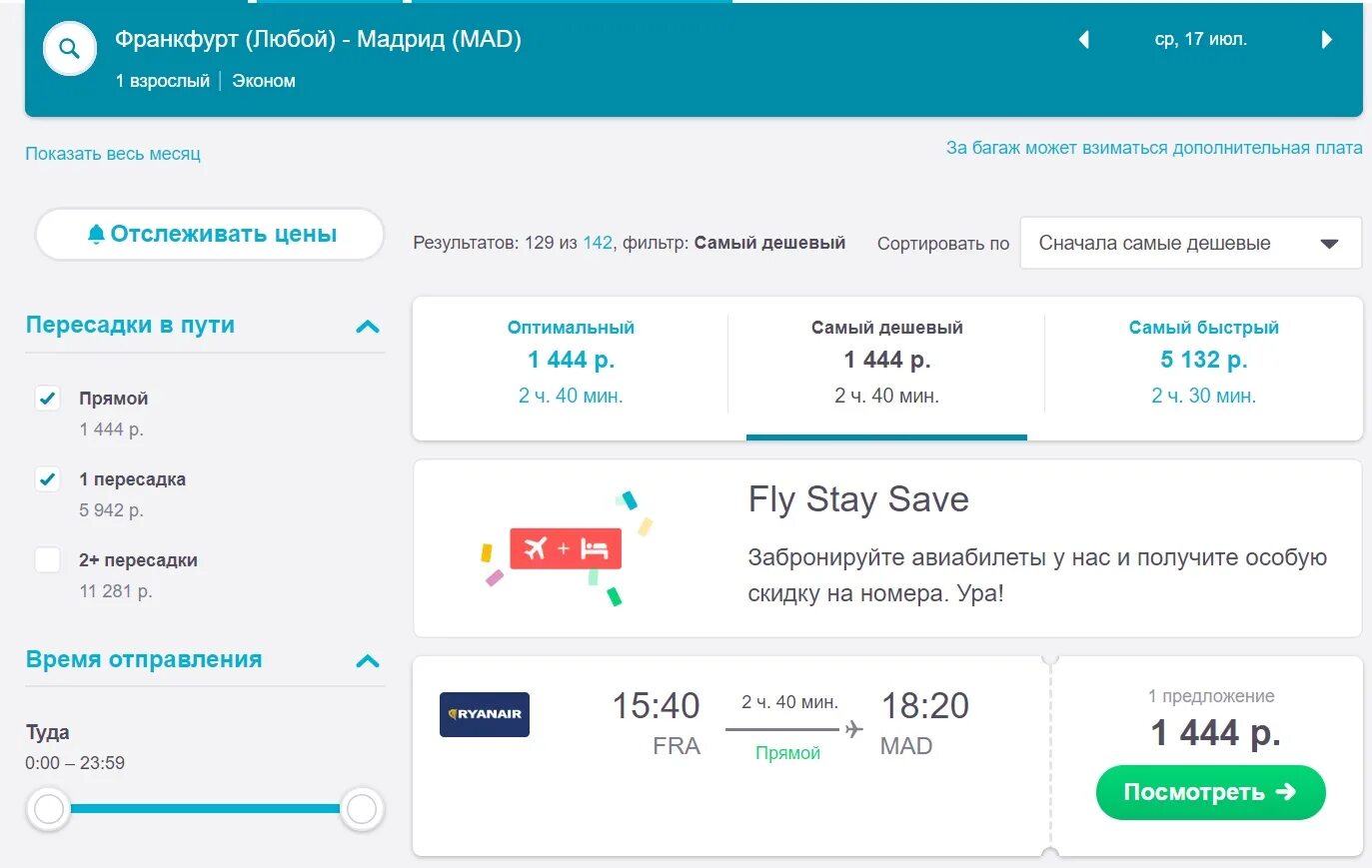The image size is (1372, 868).
Task: Open the sort order dropdown
Action: click(x=1189, y=243)
